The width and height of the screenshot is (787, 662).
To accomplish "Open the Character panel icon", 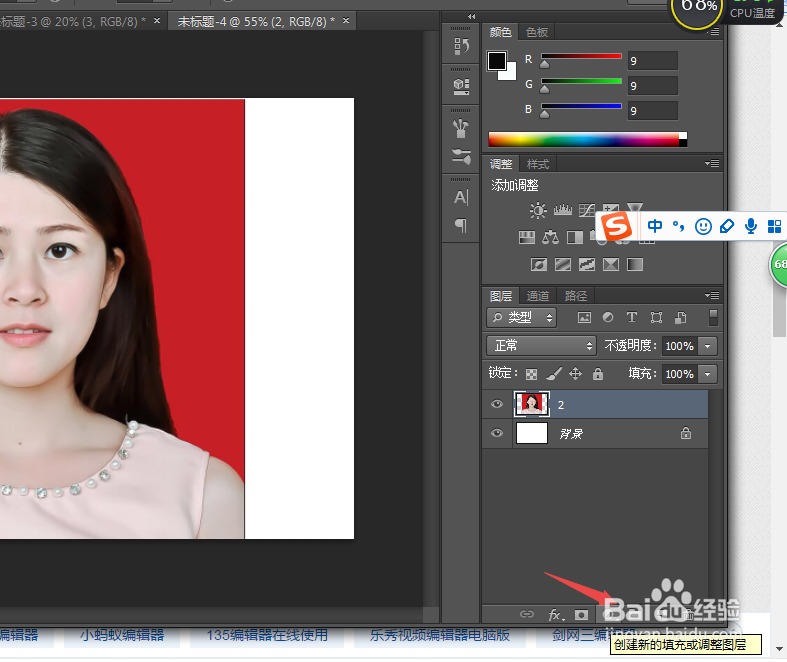I will 461,197.
